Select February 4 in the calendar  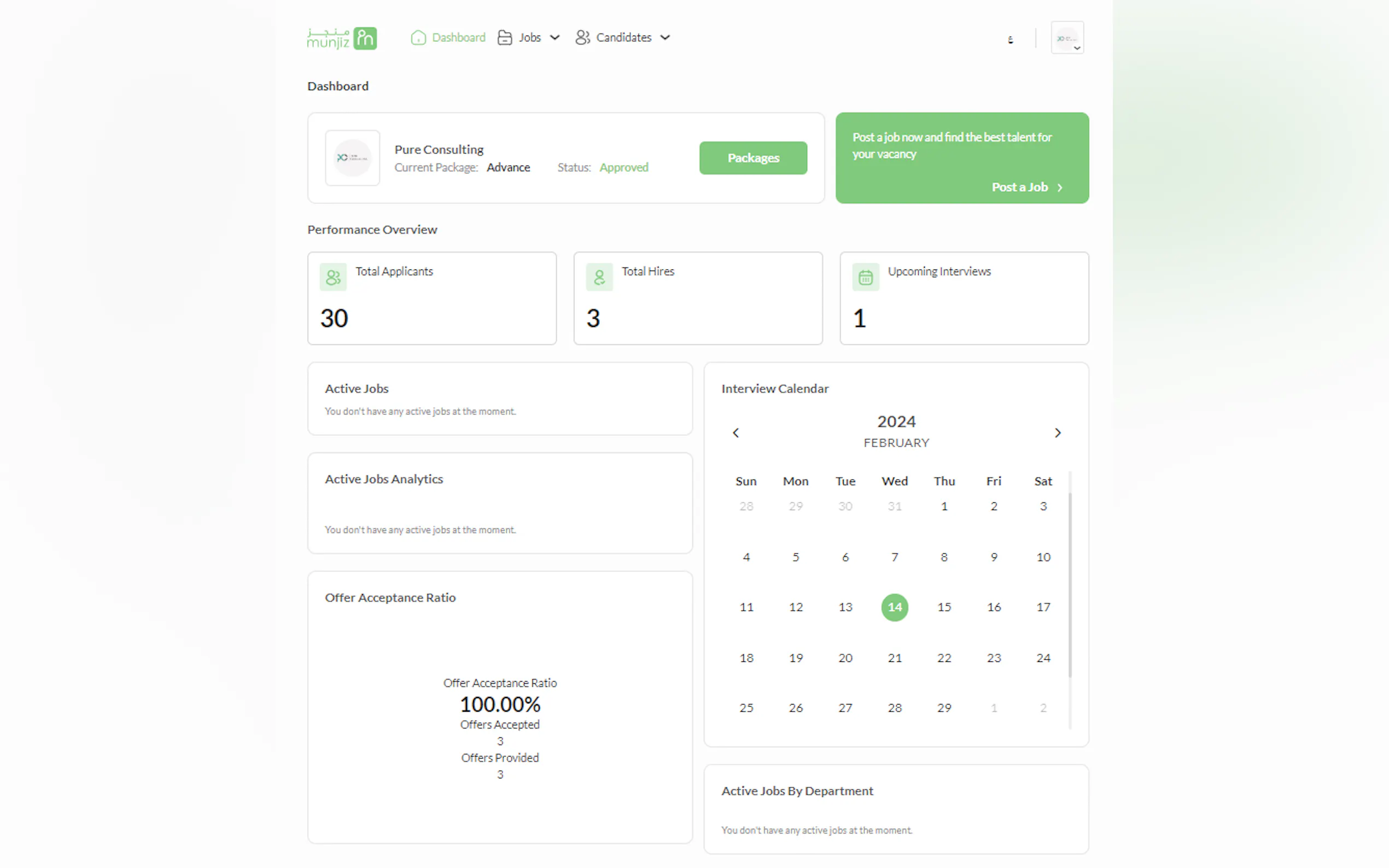746,557
